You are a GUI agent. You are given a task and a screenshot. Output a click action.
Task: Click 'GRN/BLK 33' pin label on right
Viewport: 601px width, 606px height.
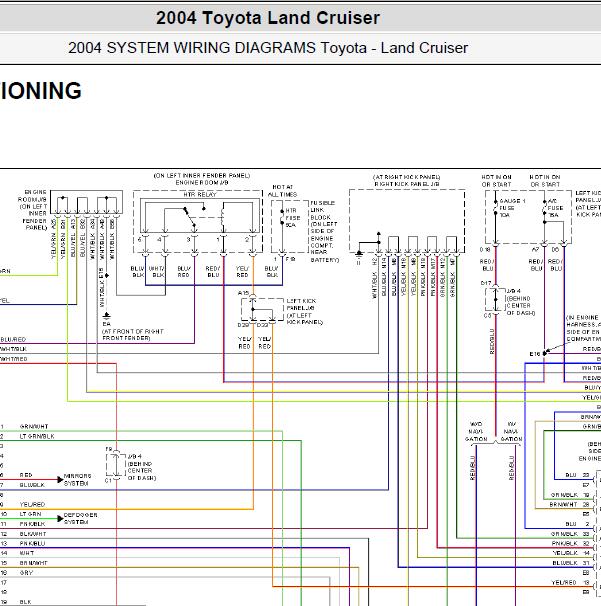point(570,534)
